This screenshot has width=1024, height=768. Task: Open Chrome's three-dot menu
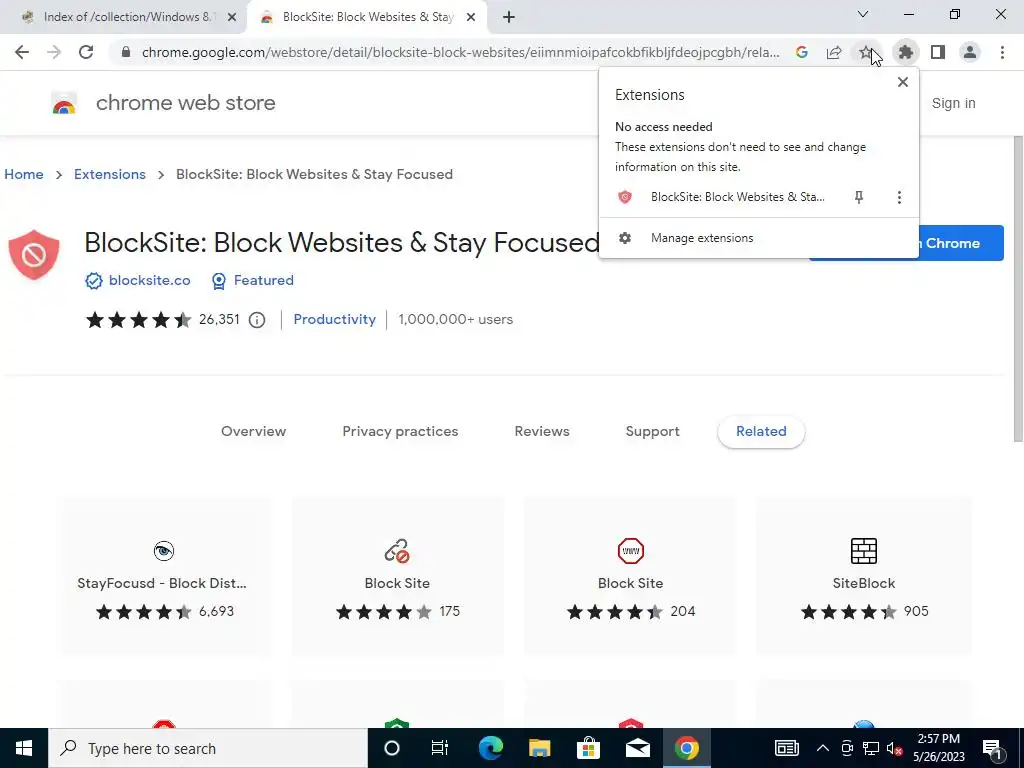pyautogui.click(x=1002, y=52)
